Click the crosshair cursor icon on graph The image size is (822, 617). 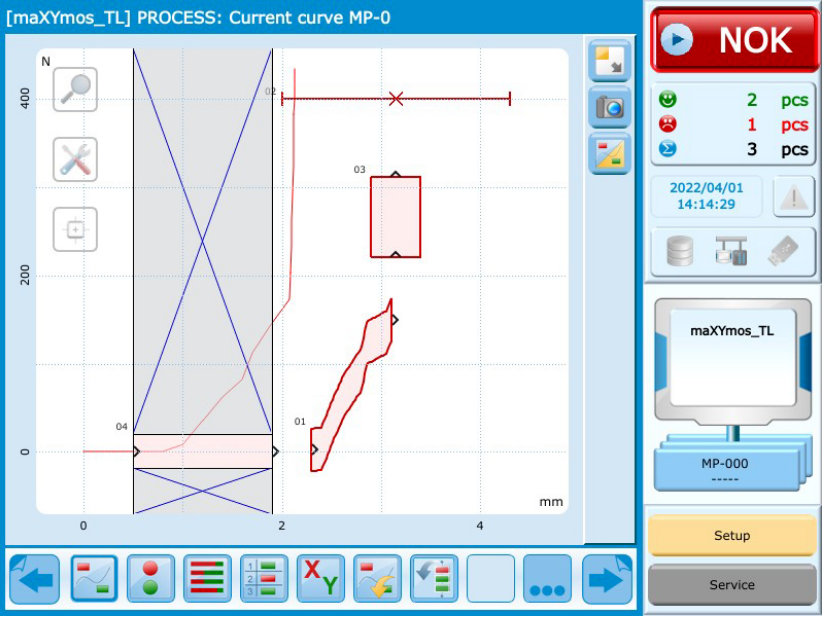coord(75,230)
